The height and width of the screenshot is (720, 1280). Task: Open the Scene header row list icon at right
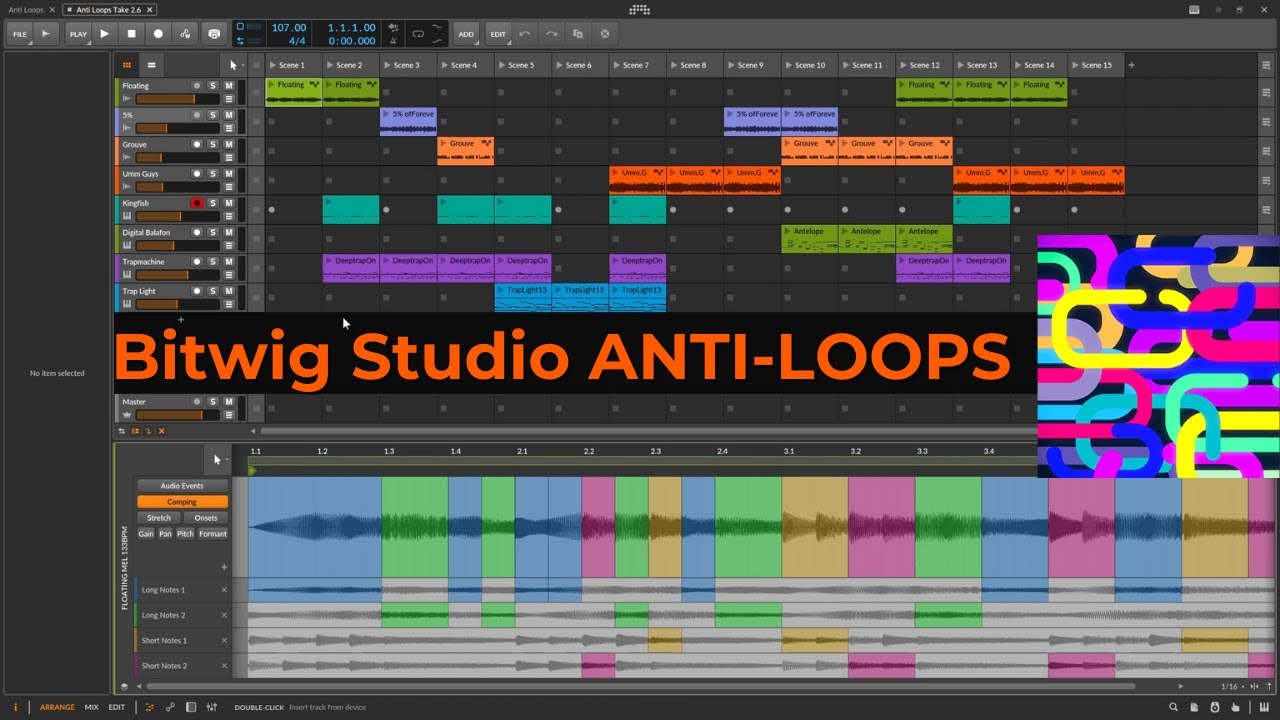[x=1266, y=65]
